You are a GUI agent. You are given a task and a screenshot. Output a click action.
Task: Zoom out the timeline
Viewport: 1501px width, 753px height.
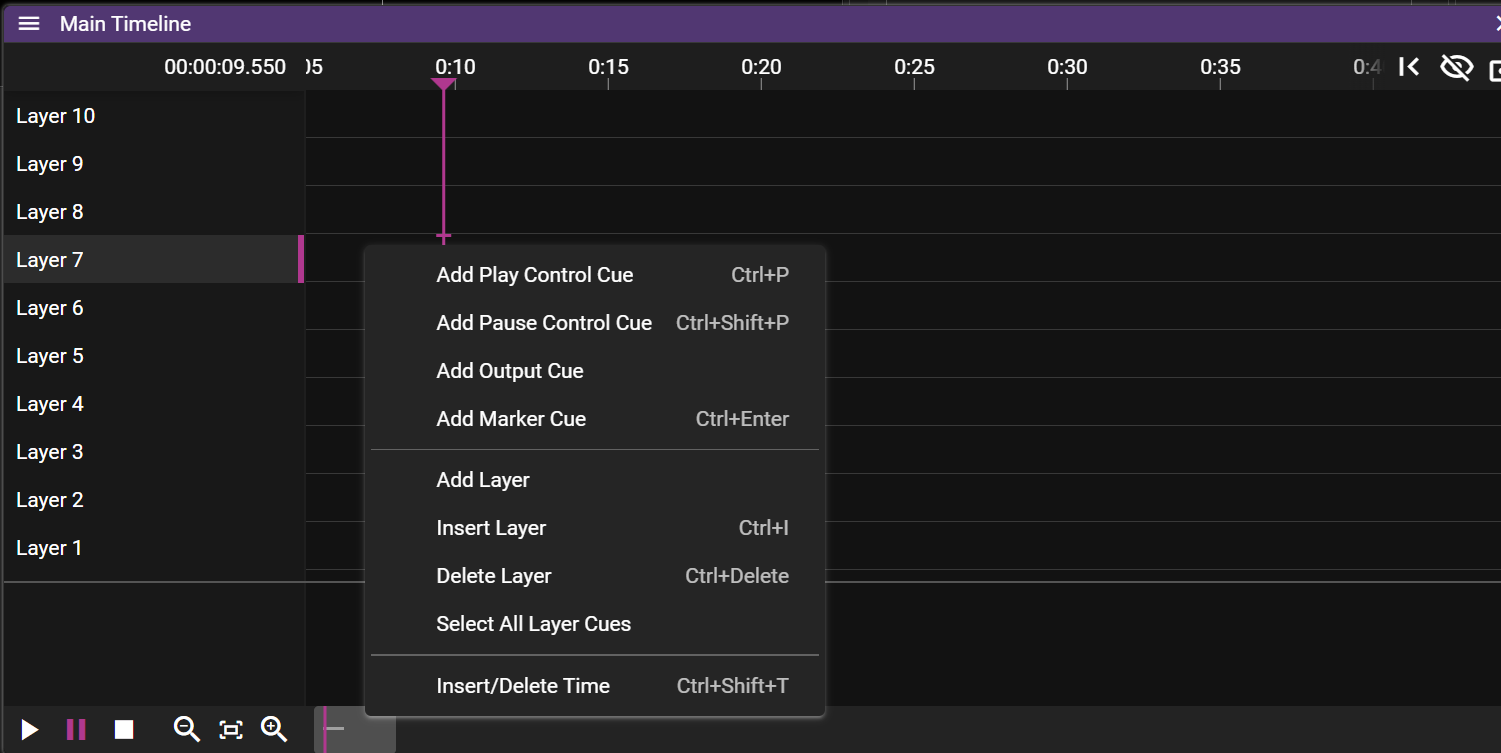pos(186,730)
